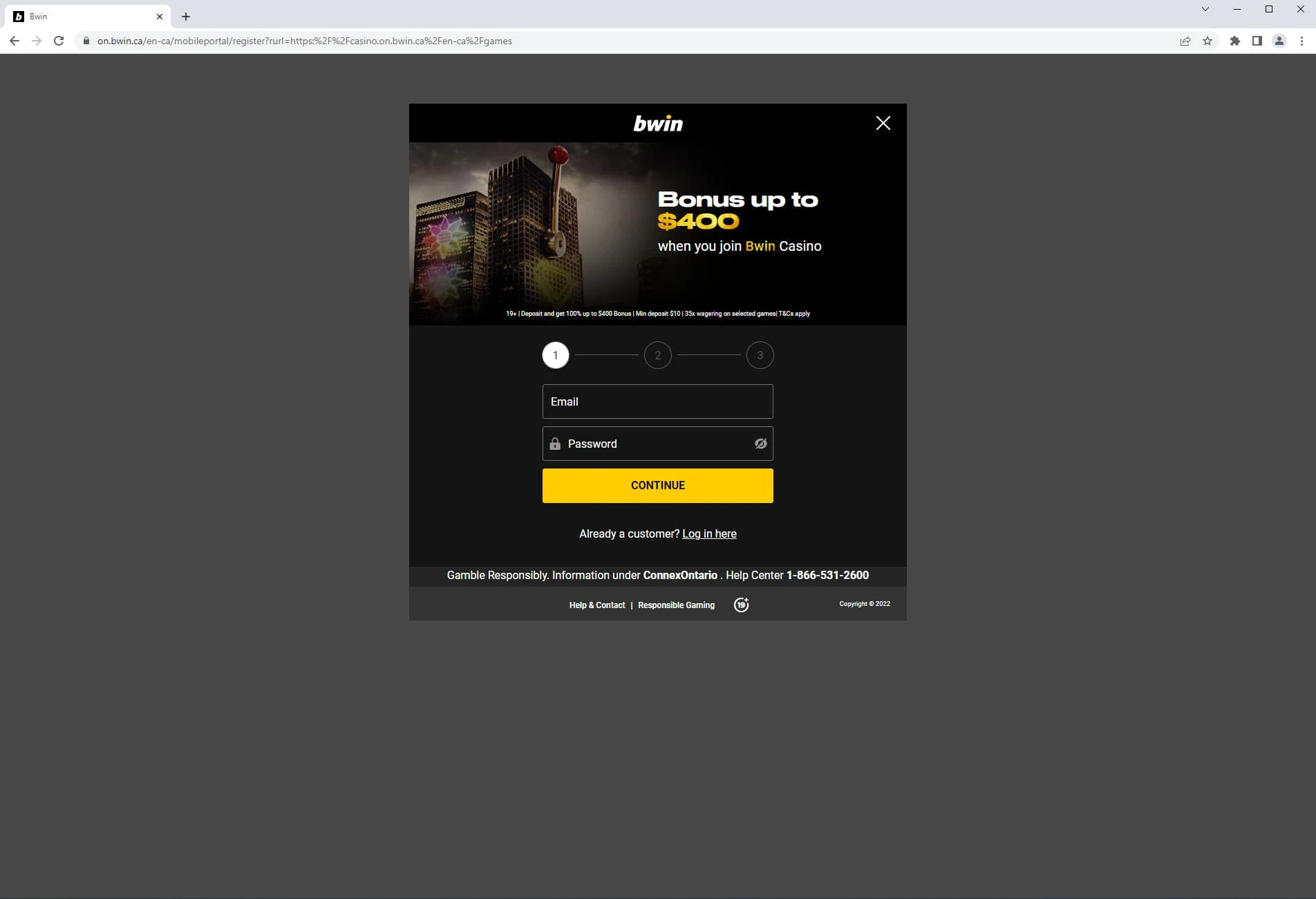Toggle password visibility eye icon
The width and height of the screenshot is (1316, 899).
pos(760,444)
